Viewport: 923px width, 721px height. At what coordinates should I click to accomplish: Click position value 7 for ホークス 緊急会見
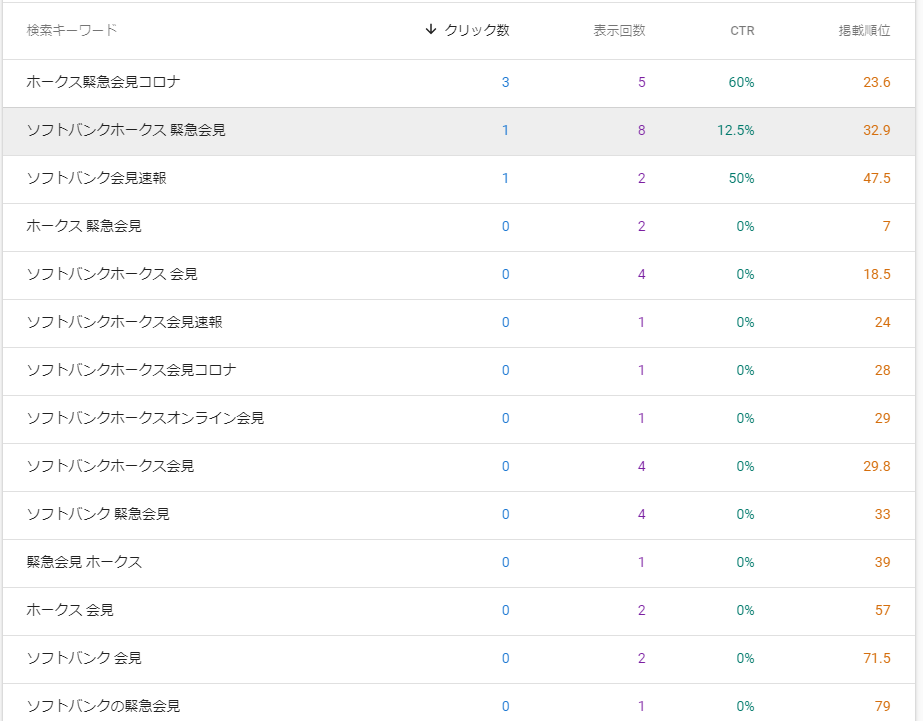(x=887, y=226)
